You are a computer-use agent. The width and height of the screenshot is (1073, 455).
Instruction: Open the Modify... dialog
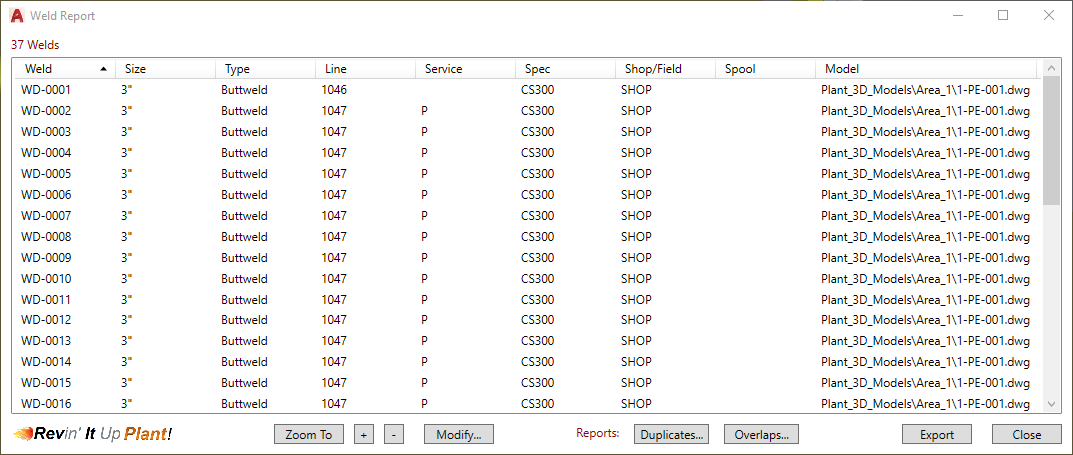pyautogui.click(x=459, y=435)
